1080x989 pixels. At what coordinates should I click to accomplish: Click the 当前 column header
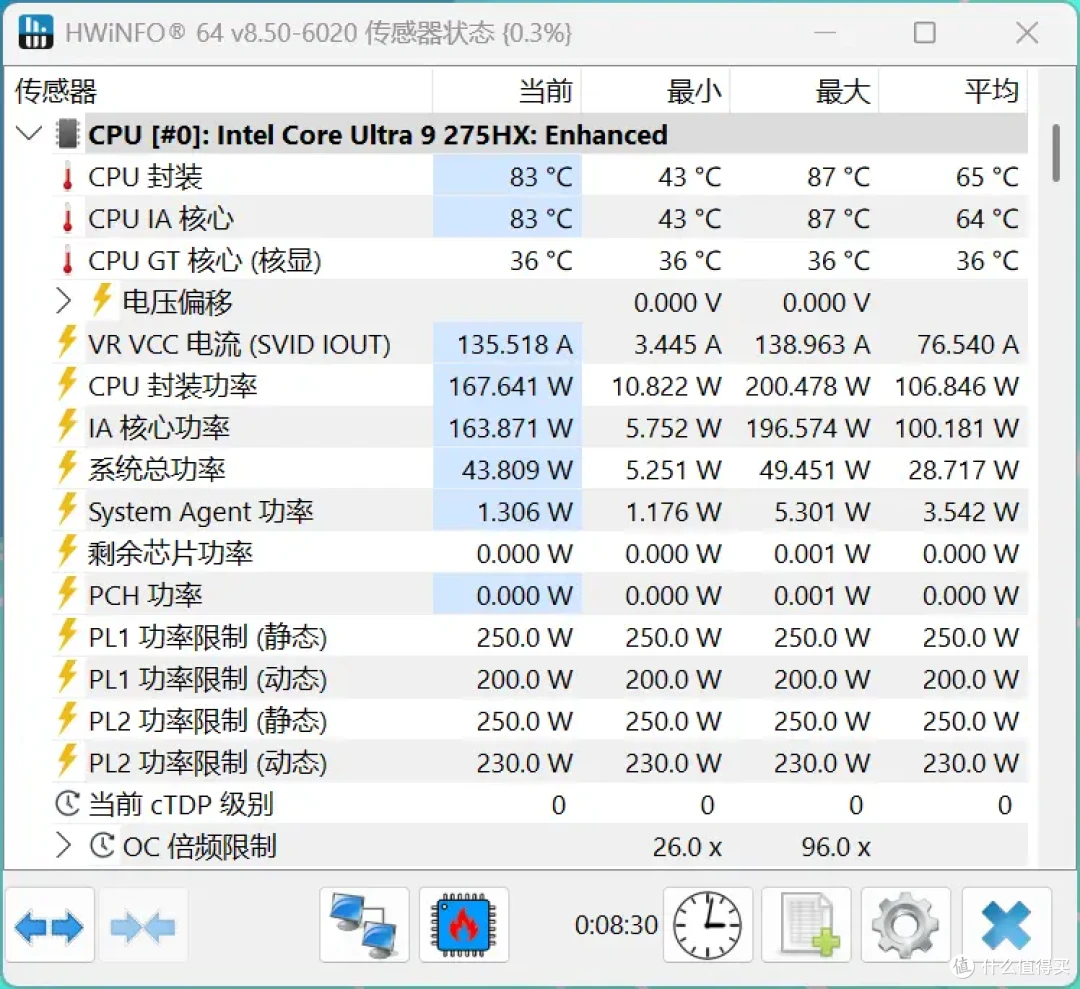[507, 90]
